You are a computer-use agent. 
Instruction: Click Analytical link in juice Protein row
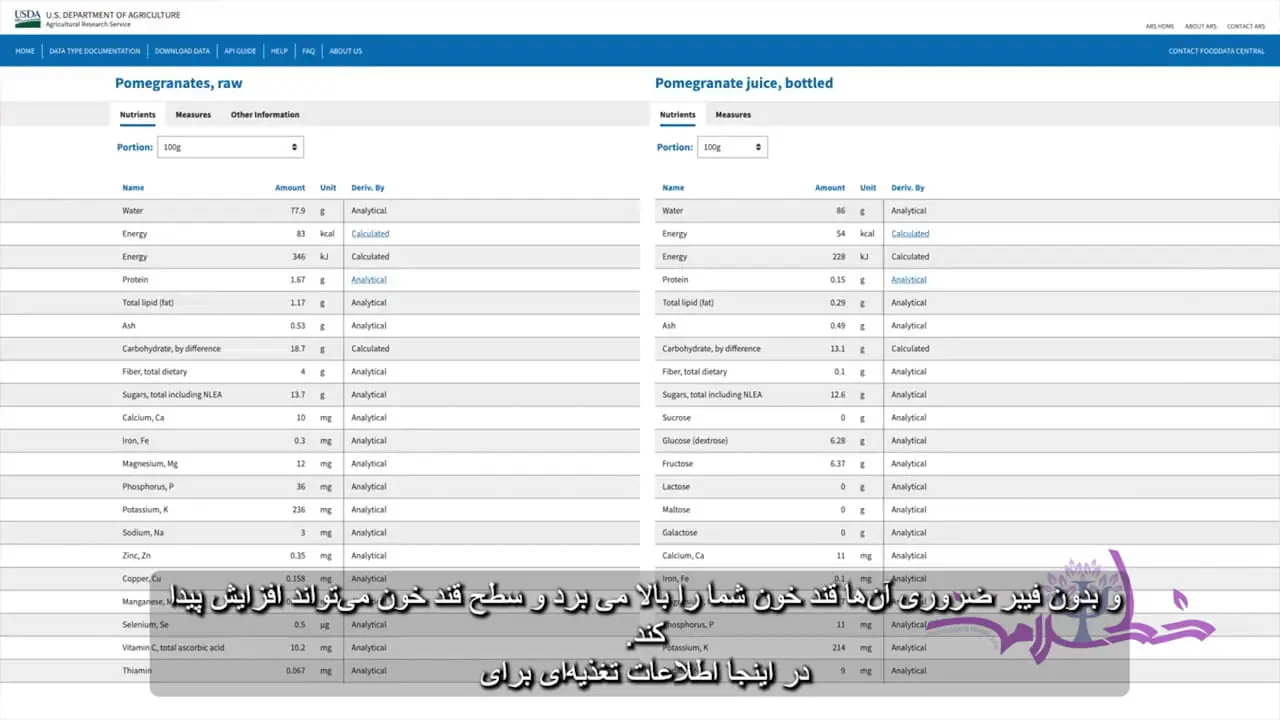coord(909,280)
